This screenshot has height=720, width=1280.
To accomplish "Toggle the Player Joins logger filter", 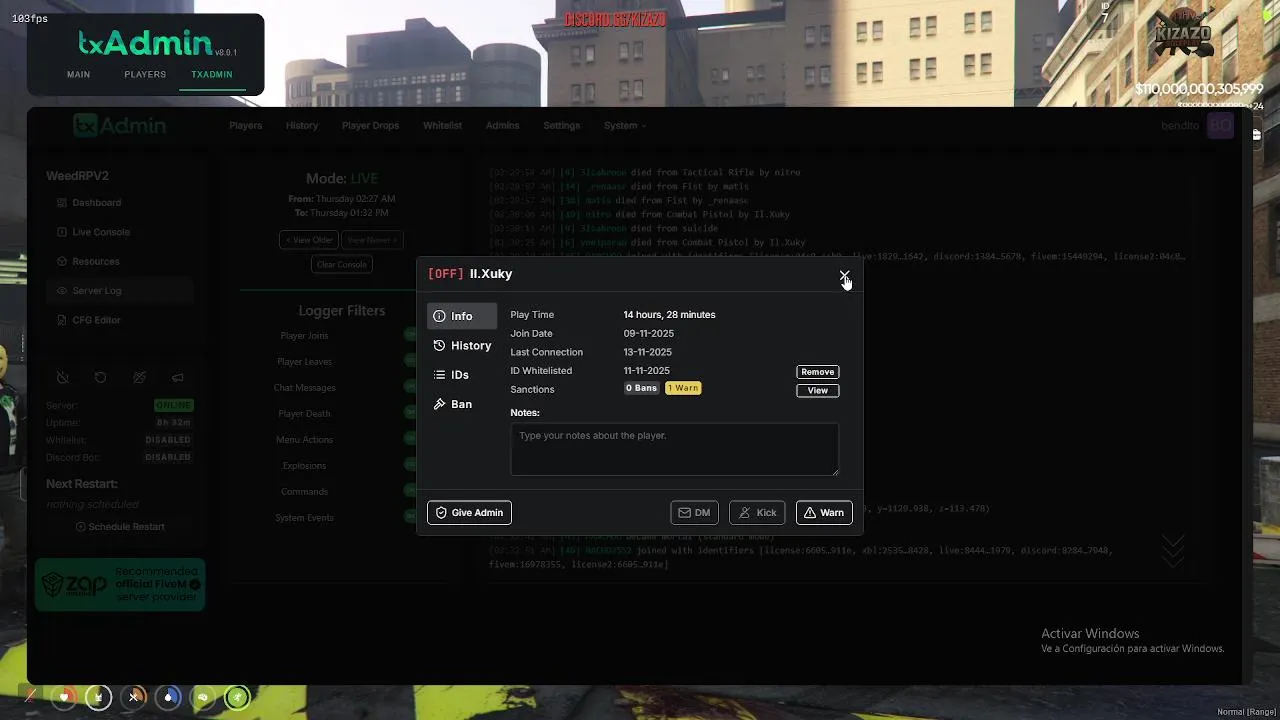I will coord(410,336).
